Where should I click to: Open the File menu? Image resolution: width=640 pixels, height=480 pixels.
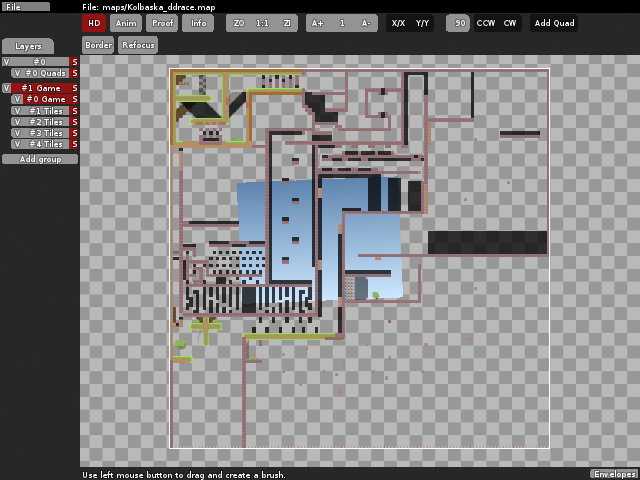[x=26, y=7]
